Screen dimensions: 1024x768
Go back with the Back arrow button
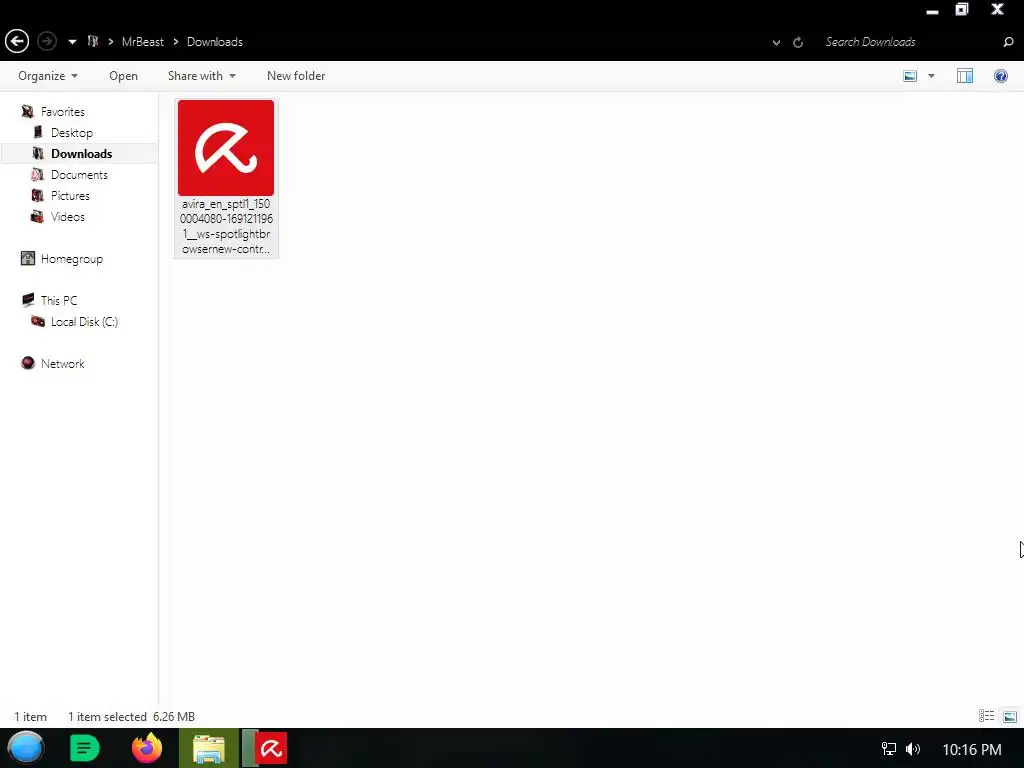pyautogui.click(x=17, y=42)
